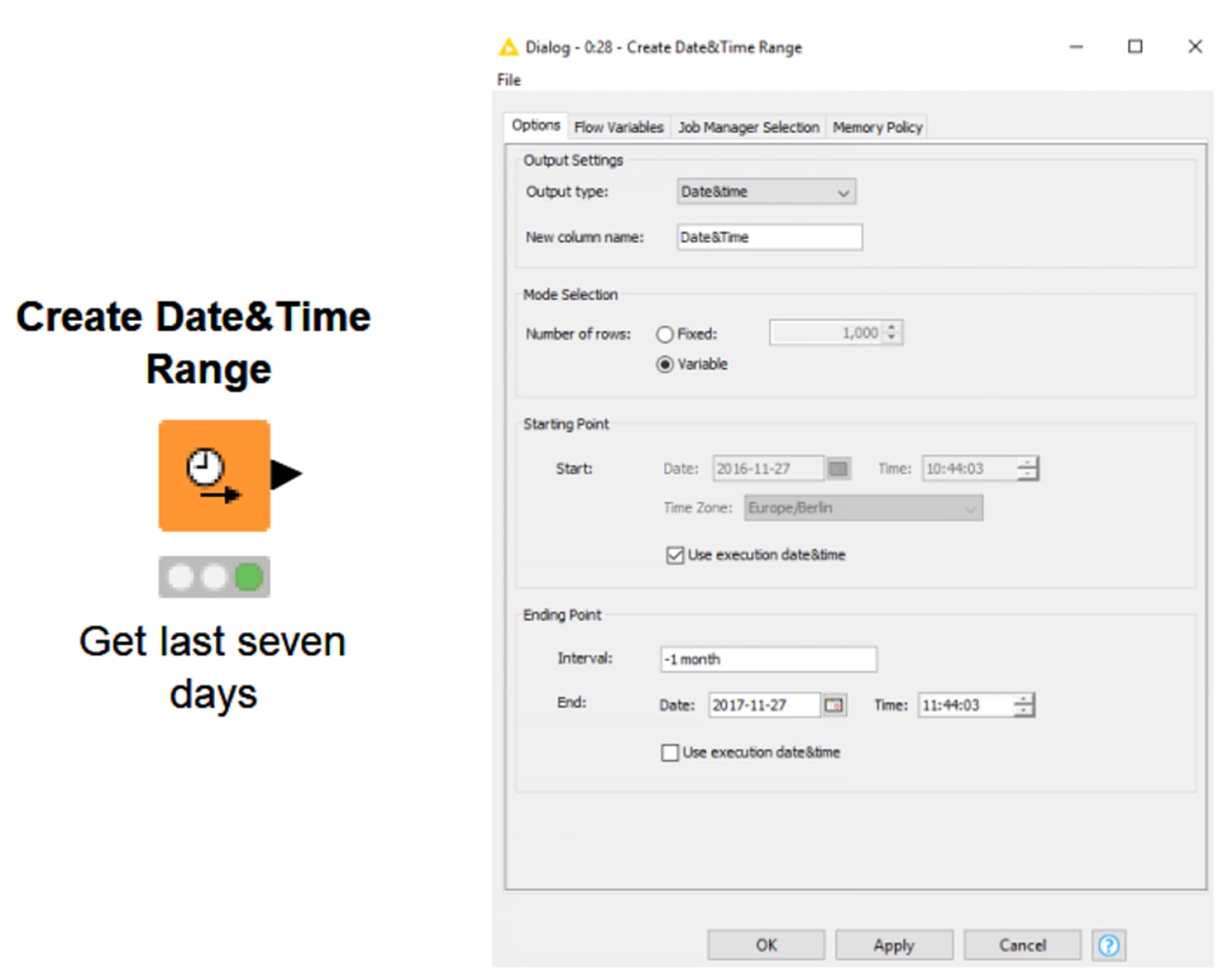The height and width of the screenshot is (980, 1224).
Task: Close the dialog window
Action: (1195, 46)
